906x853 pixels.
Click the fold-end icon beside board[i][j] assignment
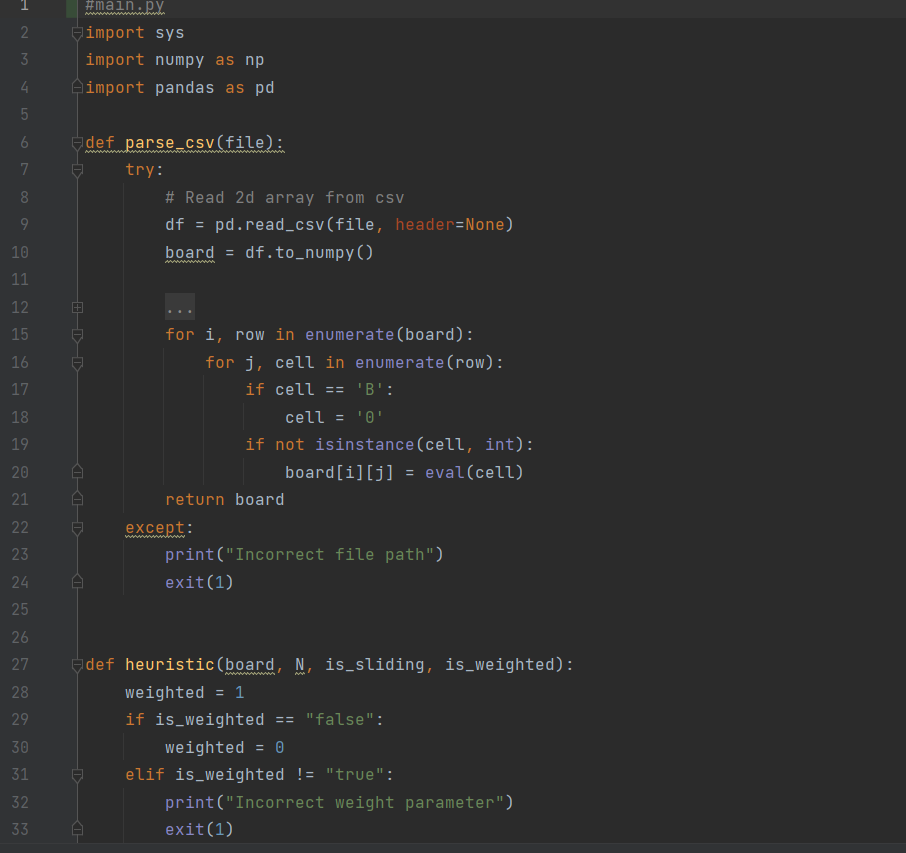point(76,472)
